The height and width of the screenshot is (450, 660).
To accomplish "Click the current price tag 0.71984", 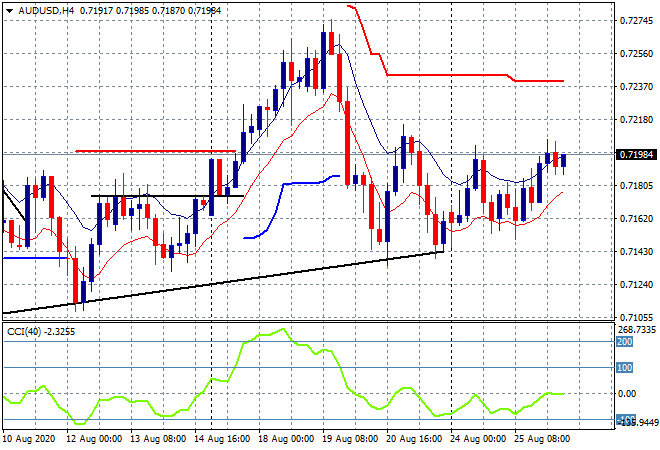I will click(x=636, y=155).
